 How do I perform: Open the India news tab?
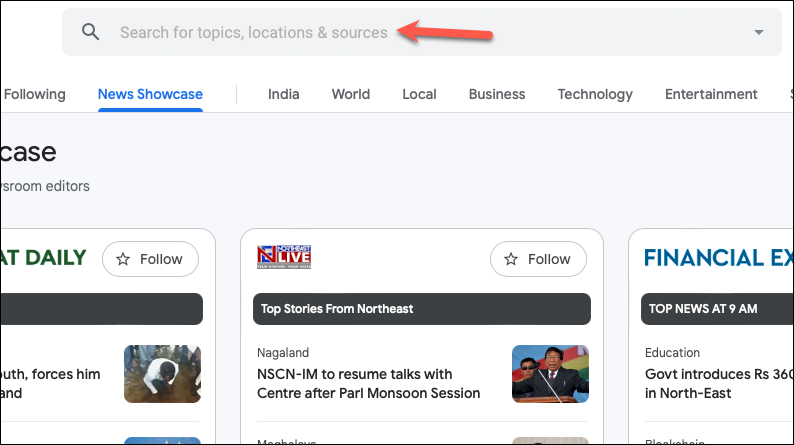pyautogui.click(x=284, y=94)
